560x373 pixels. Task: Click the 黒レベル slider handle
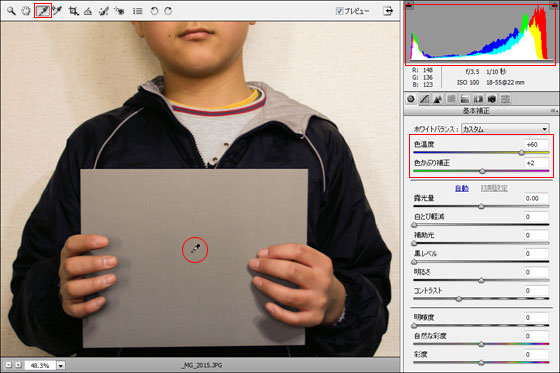click(414, 262)
